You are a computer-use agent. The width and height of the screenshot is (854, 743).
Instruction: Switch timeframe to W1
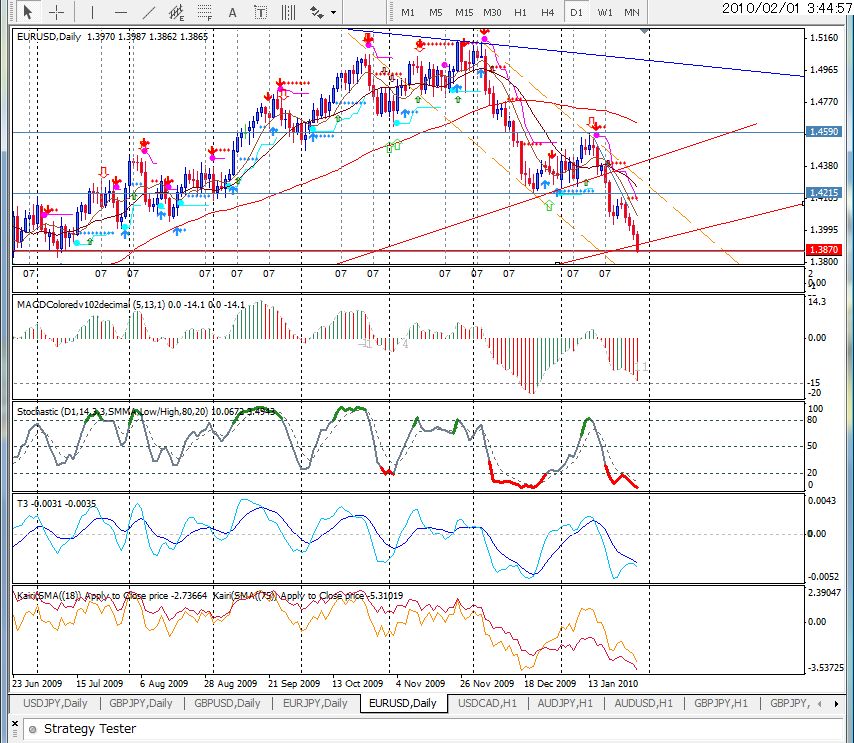pyautogui.click(x=605, y=12)
